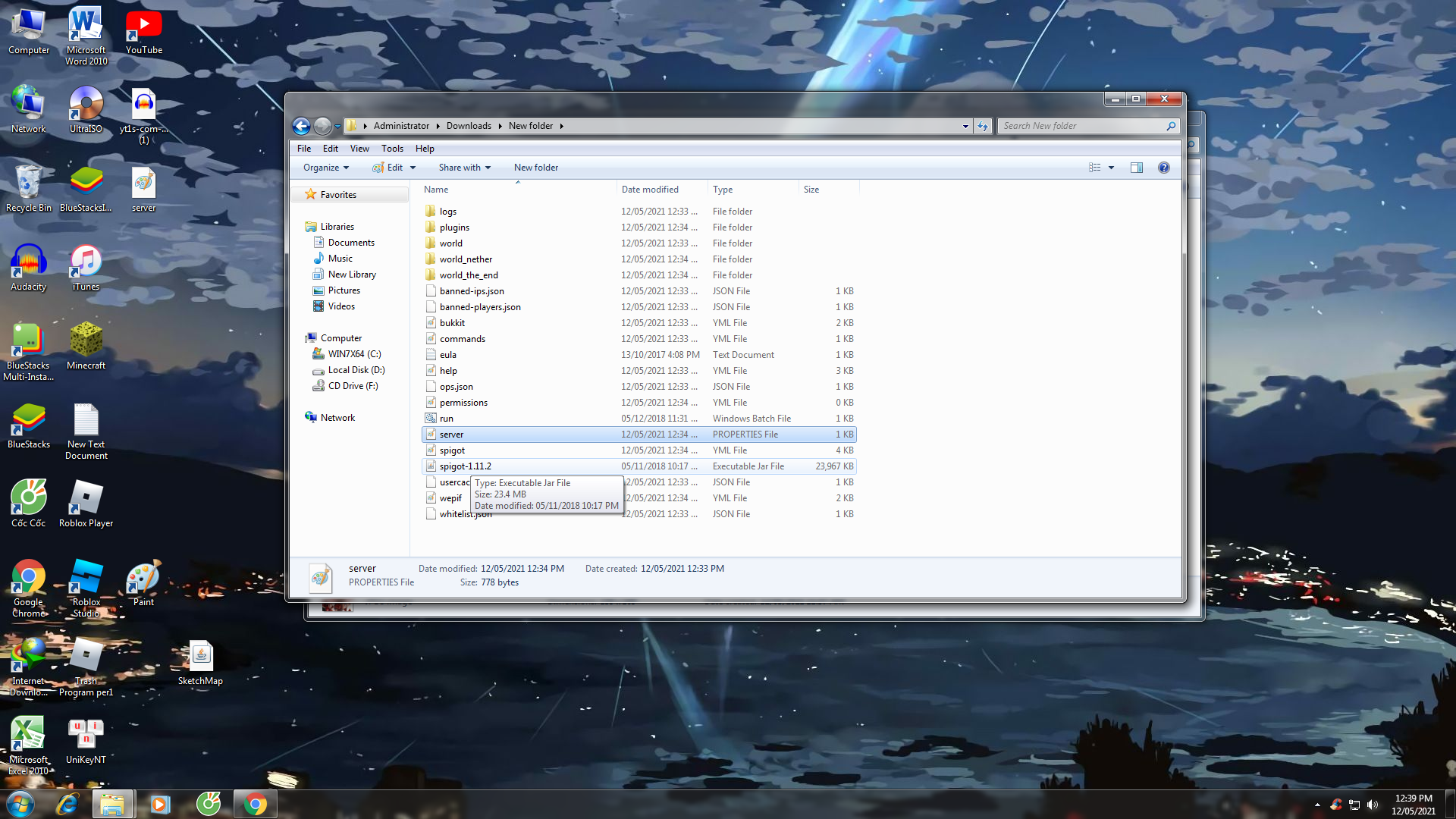Click the Back navigation arrow button
This screenshot has width=1456, height=819.
pos(301,126)
